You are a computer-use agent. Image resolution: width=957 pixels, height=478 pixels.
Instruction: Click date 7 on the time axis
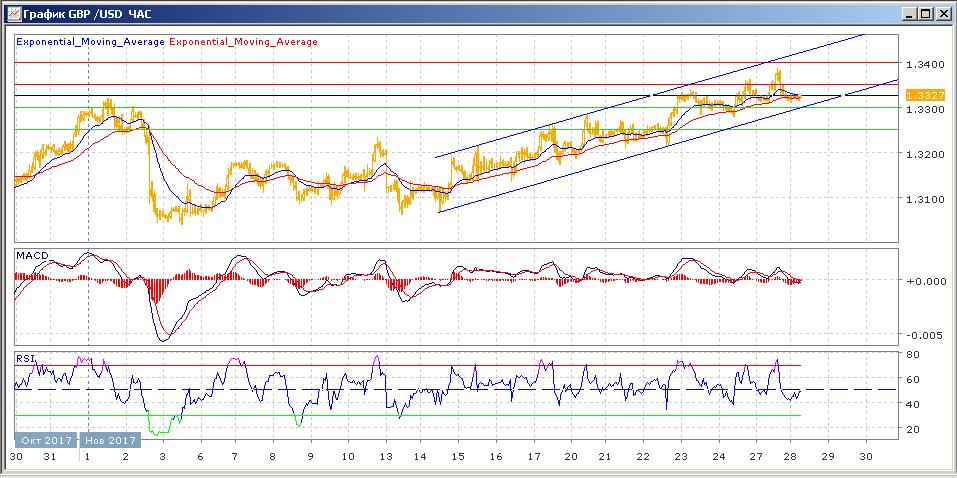pos(235,456)
